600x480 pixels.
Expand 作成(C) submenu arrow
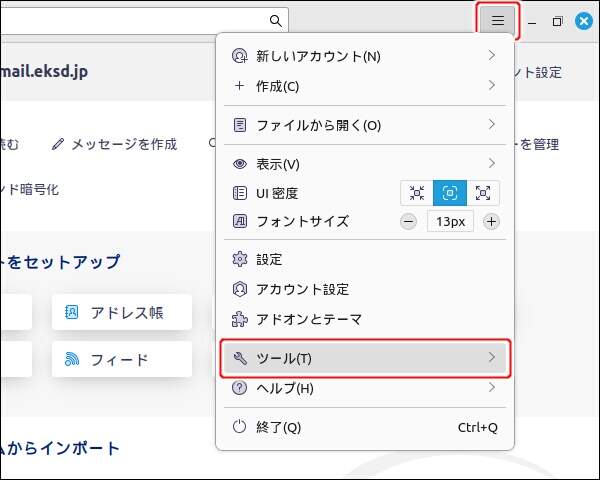[492, 85]
